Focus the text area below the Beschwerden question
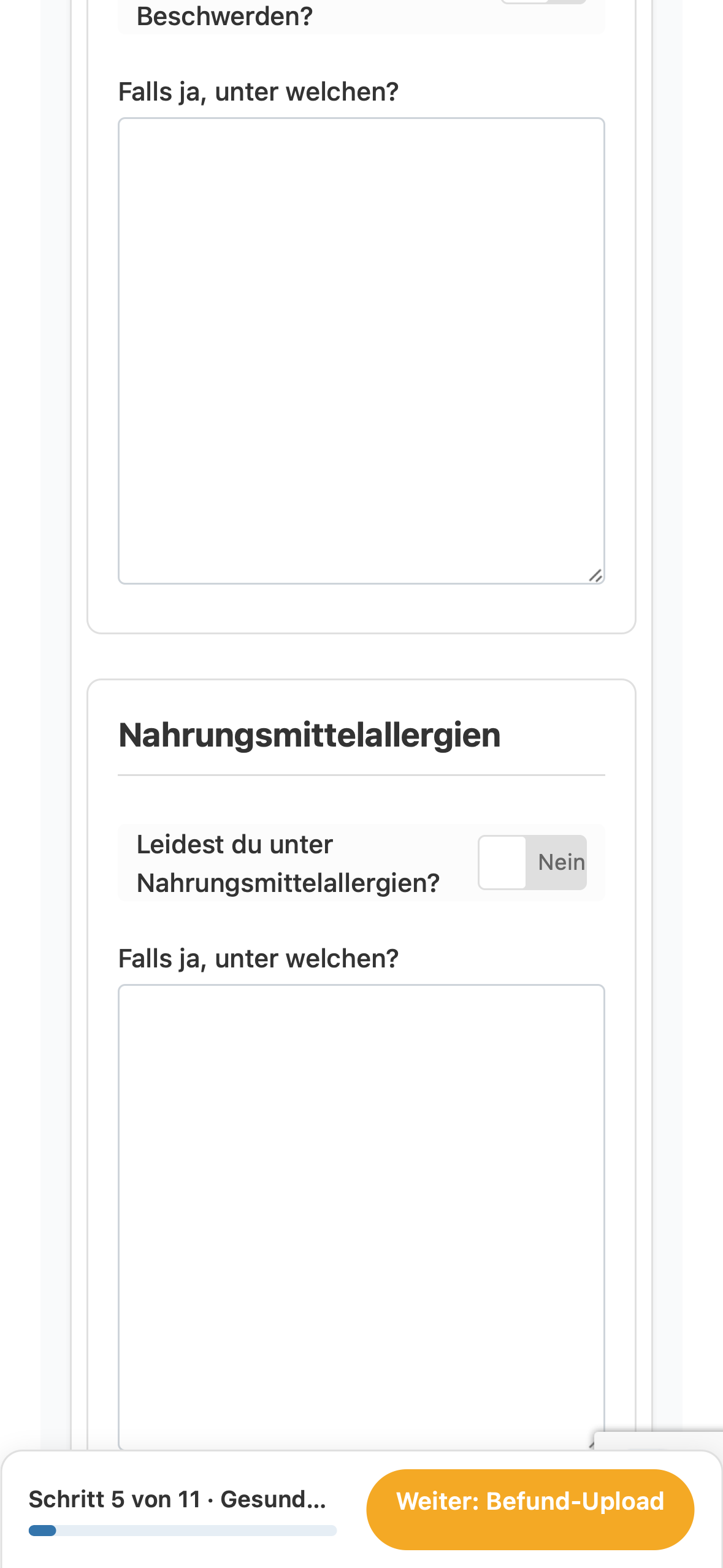This screenshot has height=1568, width=723. (361, 351)
